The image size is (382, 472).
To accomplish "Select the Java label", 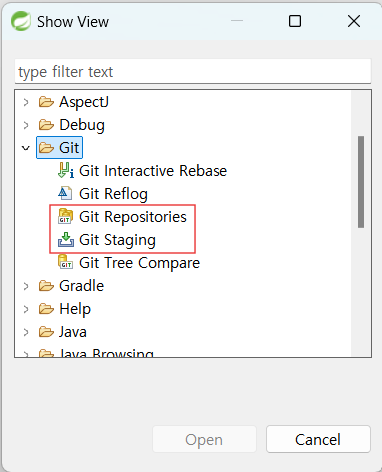I will coord(73,332).
